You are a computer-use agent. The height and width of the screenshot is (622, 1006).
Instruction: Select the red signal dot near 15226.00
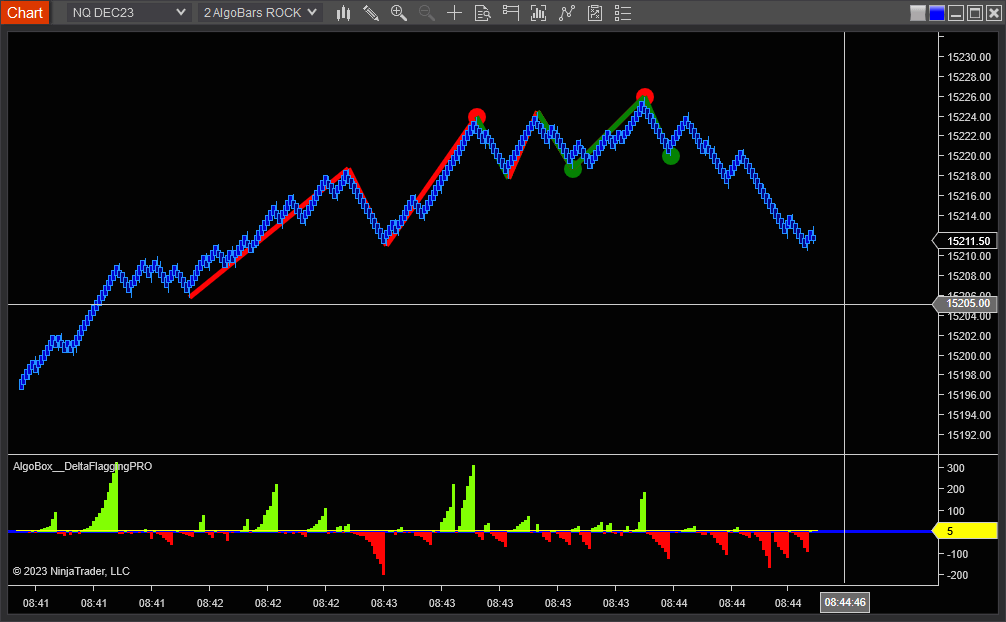point(645,97)
